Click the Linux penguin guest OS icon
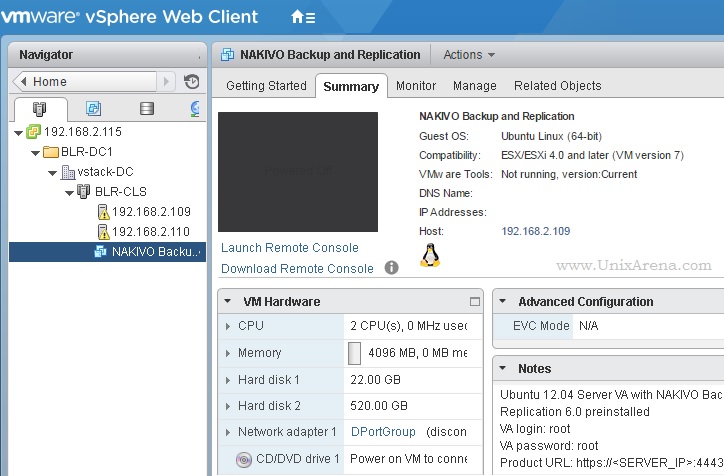Viewport: 724px width, 476px height. [430, 255]
